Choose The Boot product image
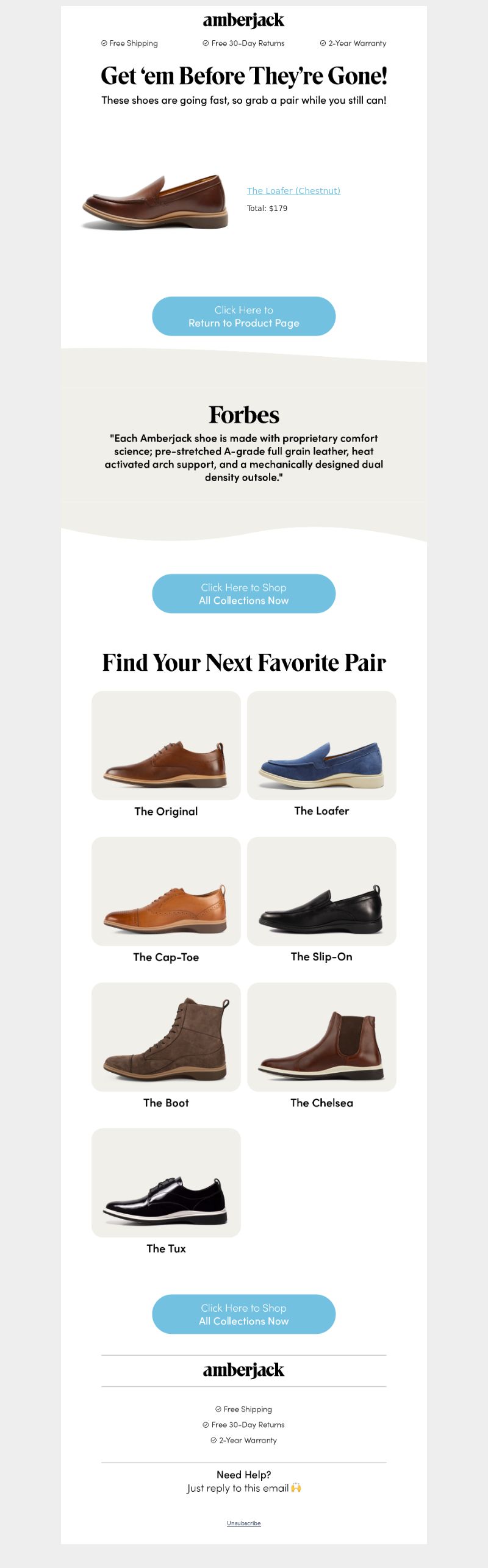488x1568 pixels. [x=166, y=1037]
